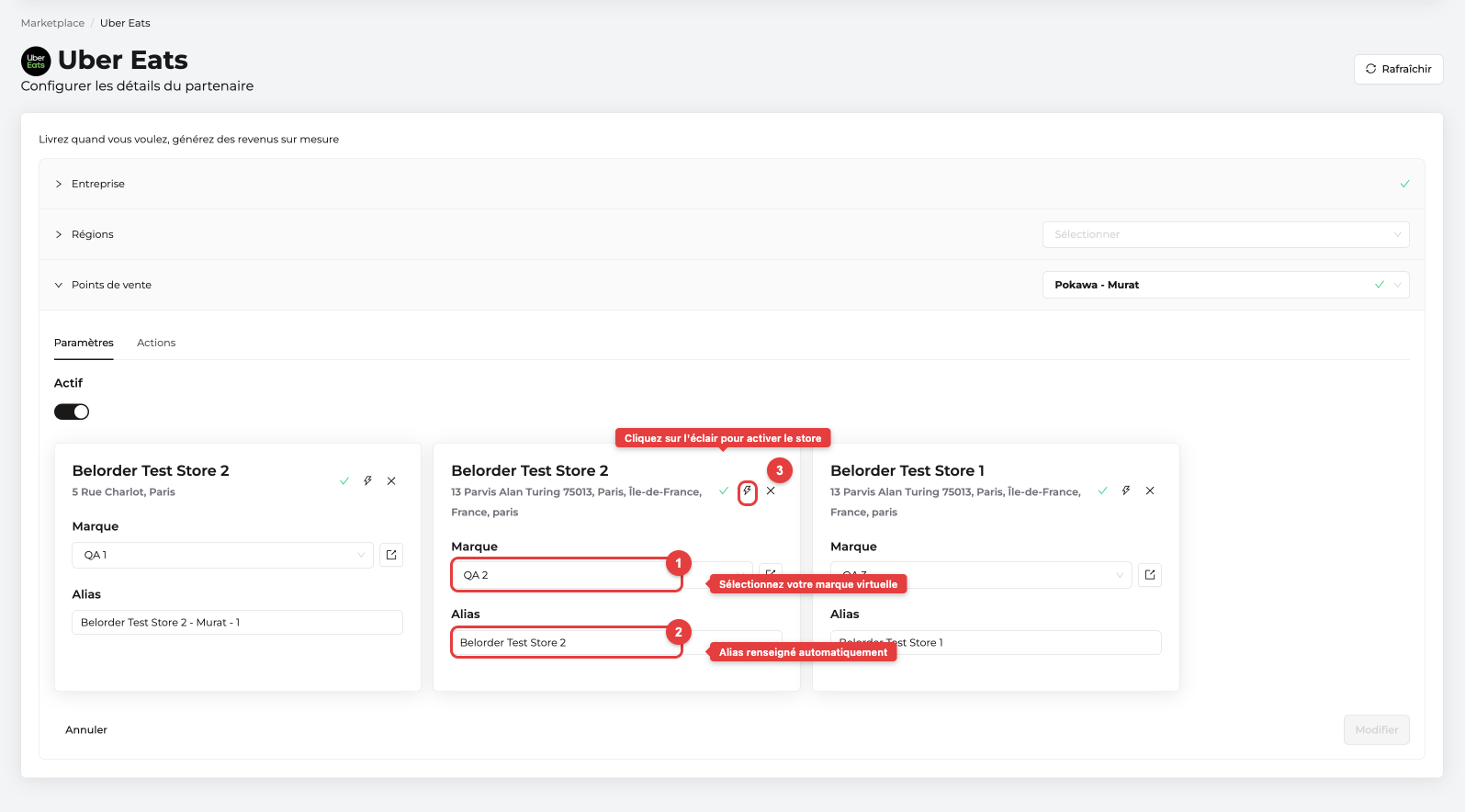1465x812 pixels.
Task: Click the Uber Eats breadcrumb item
Action: tap(125, 23)
